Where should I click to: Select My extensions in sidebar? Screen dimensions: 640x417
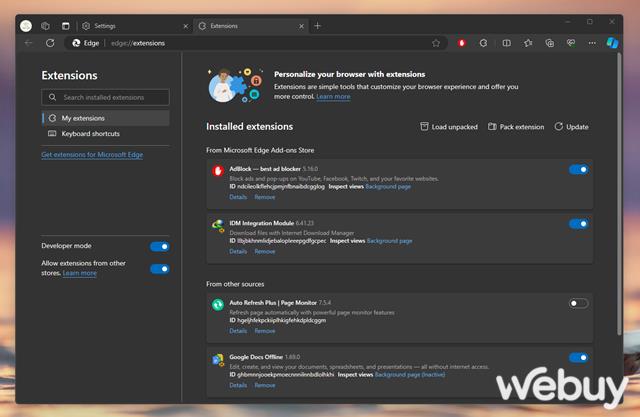[106, 118]
